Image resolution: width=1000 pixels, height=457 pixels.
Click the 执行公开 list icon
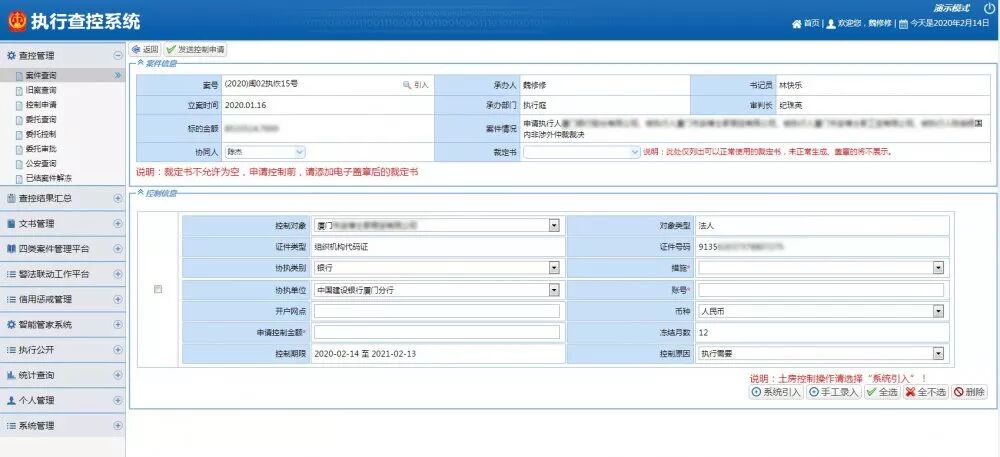(x=11, y=350)
